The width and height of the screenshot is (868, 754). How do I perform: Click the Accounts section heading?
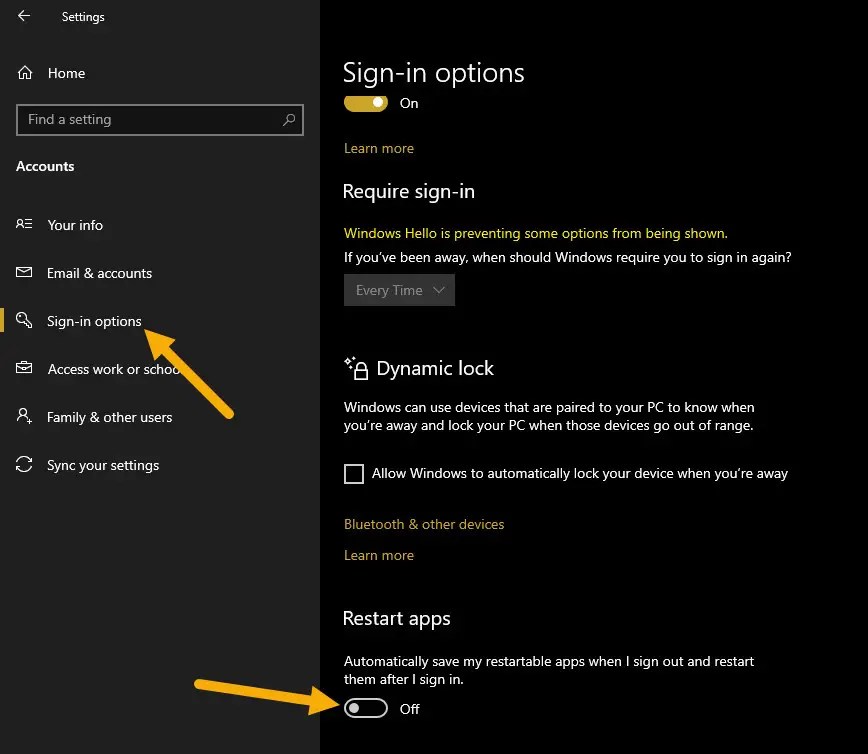click(45, 166)
